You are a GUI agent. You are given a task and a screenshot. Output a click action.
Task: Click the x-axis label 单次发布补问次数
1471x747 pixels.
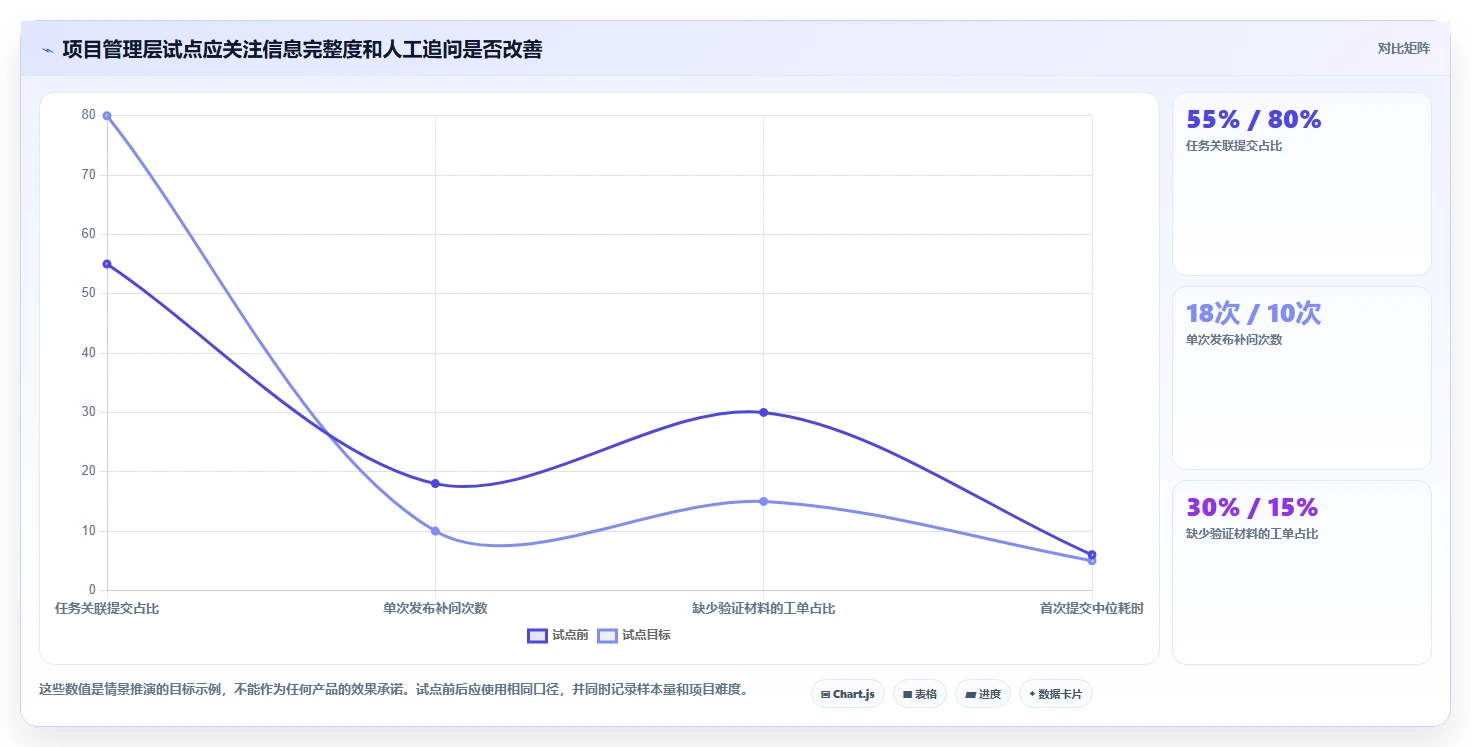(x=435, y=608)
